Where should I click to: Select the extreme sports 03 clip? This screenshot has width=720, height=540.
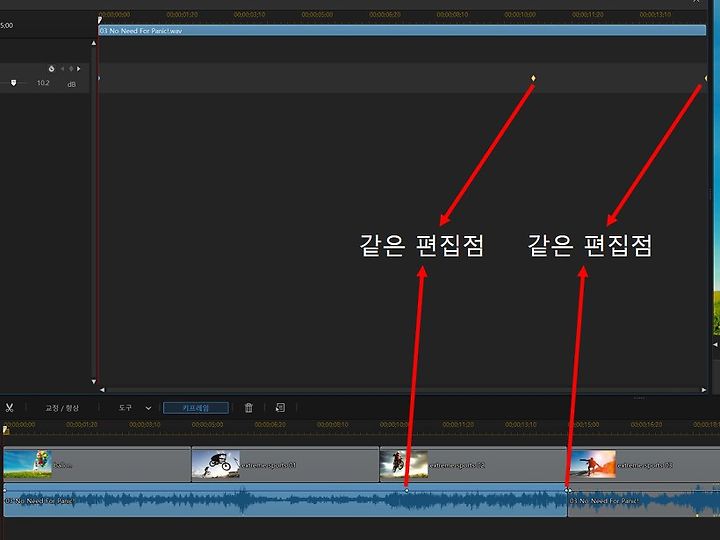(644, 464)
